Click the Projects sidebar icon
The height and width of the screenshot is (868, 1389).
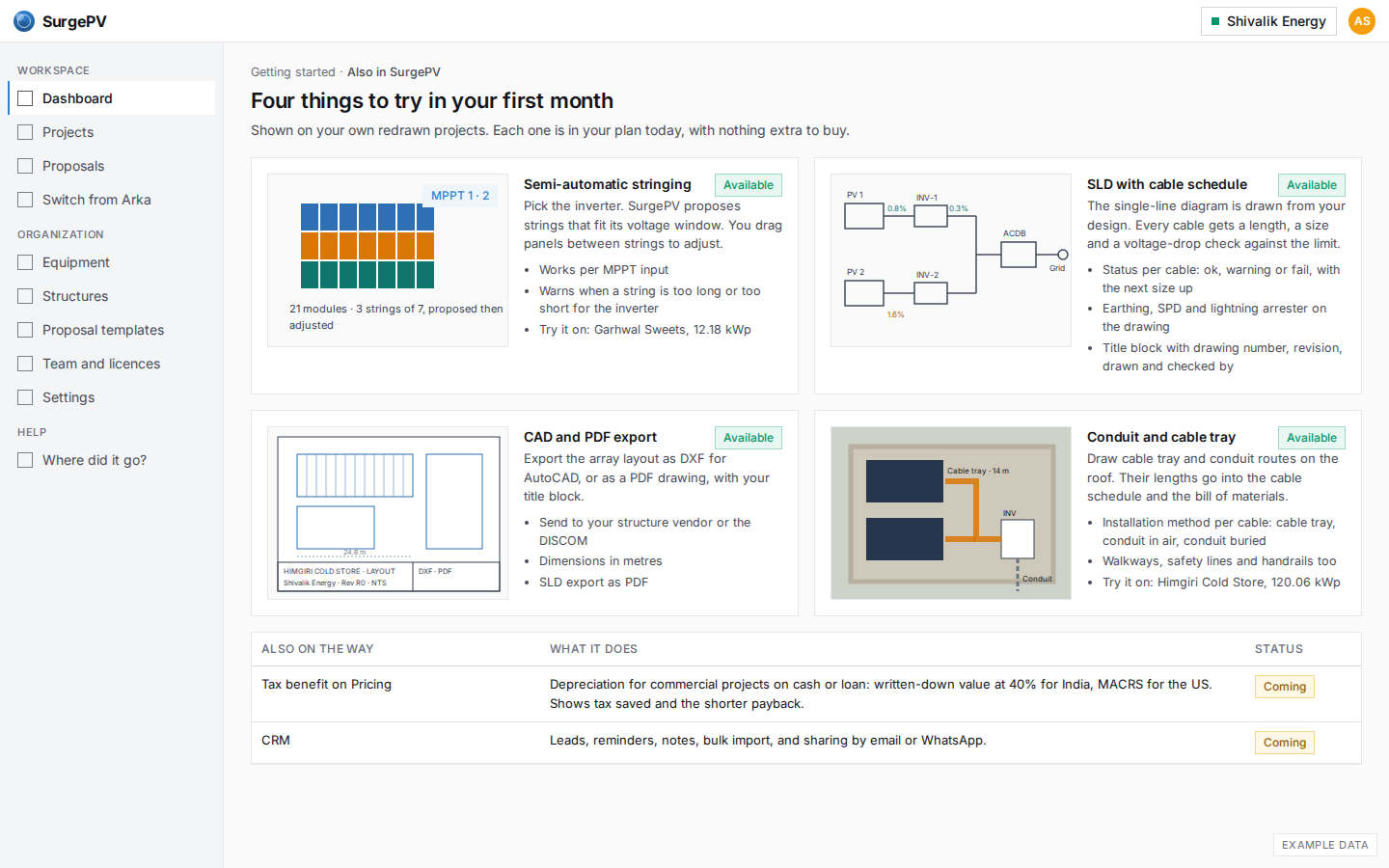tap(25, 132)
